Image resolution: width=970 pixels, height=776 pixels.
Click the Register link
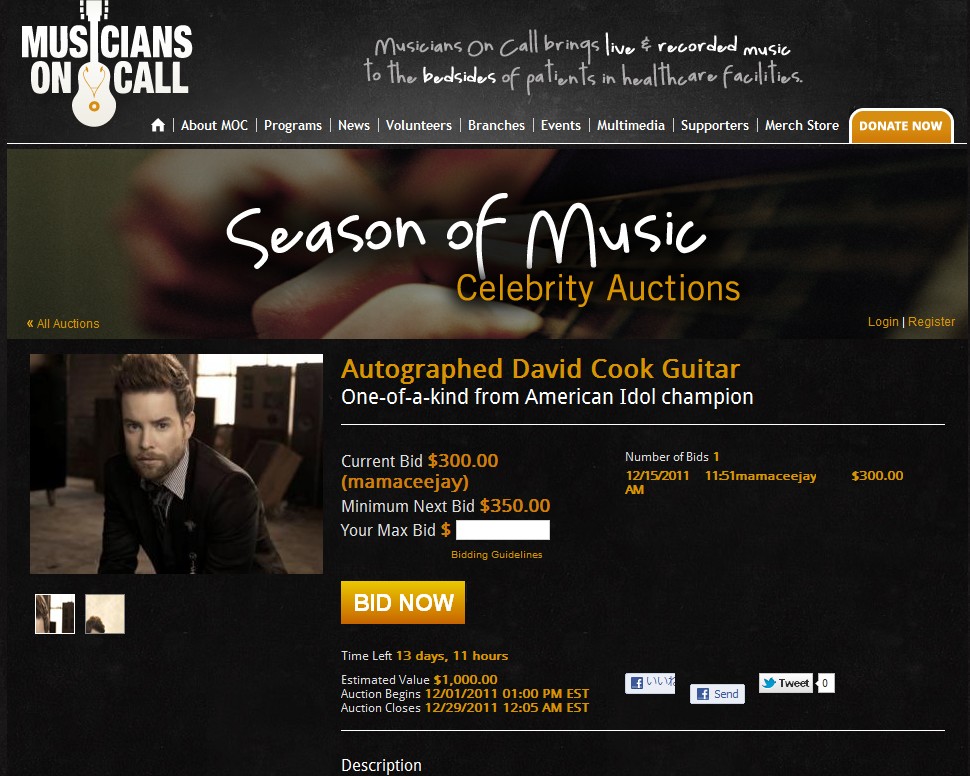931,322
